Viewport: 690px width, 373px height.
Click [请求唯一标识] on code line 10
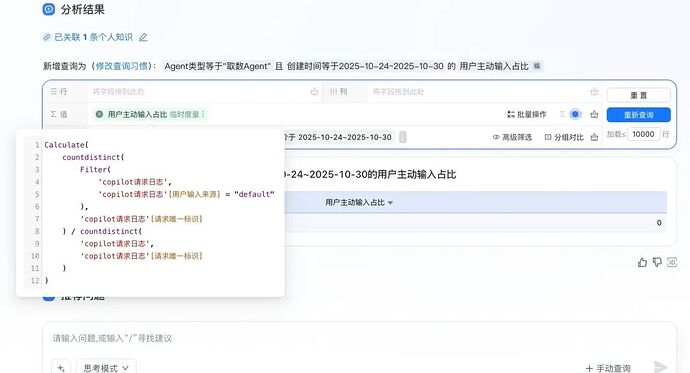click(176, 256)
